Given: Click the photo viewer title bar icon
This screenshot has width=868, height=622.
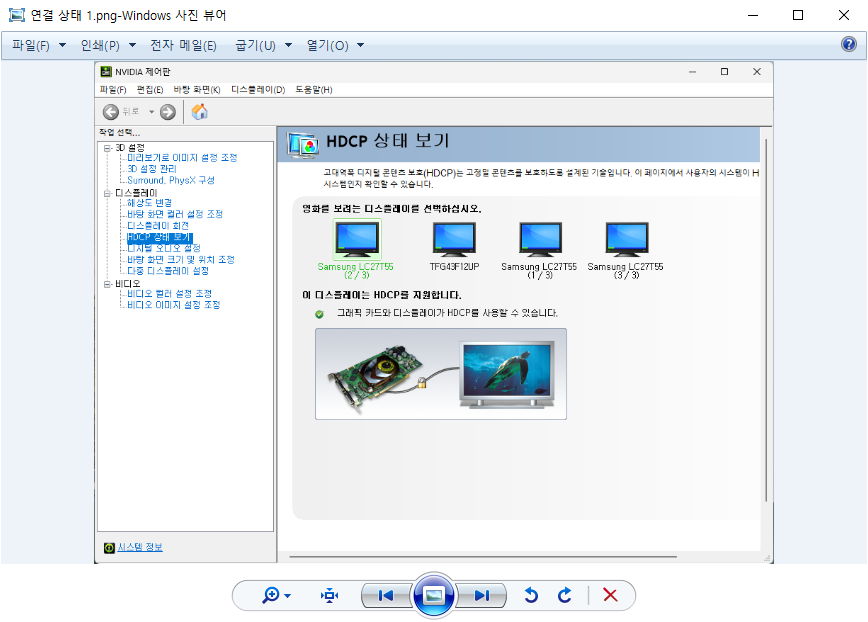Looking at the screenshot, I should coord(17,15).
